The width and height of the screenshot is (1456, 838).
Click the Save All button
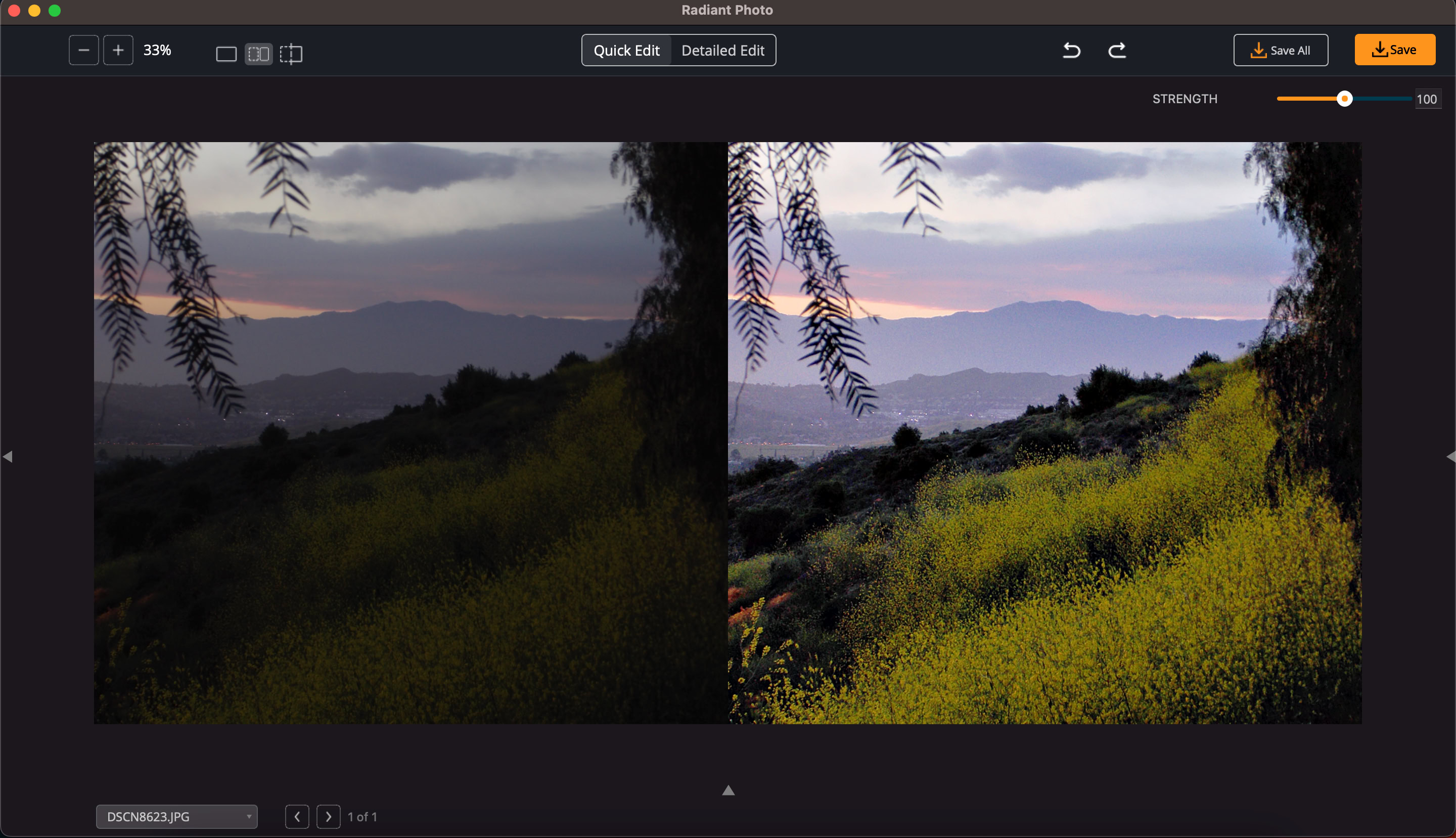[x=1280, y=51]
